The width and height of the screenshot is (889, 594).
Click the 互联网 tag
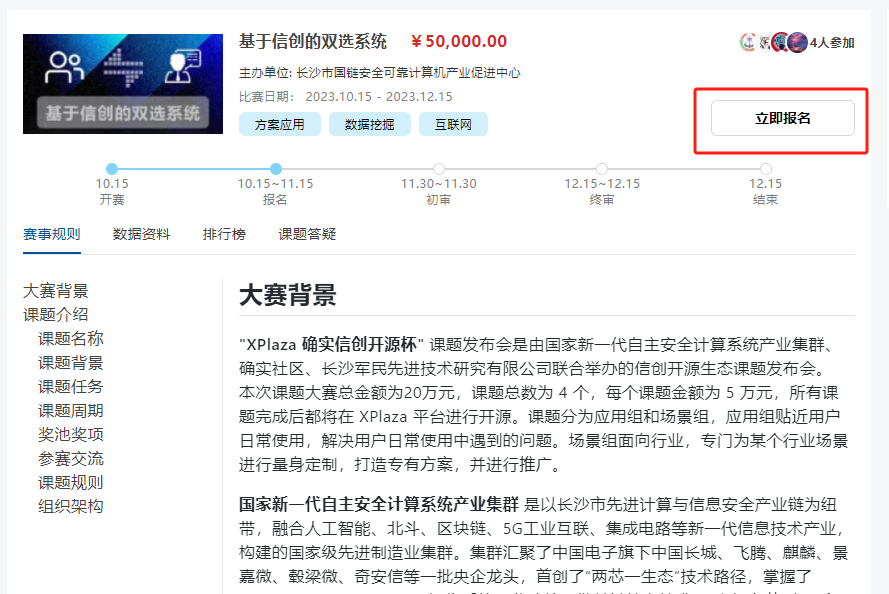tap(453, 124)
